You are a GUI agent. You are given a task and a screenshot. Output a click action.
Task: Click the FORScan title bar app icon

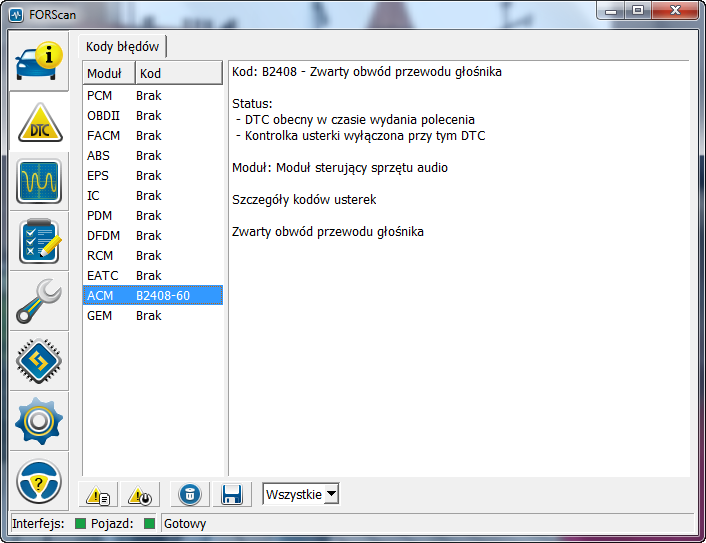16,15
